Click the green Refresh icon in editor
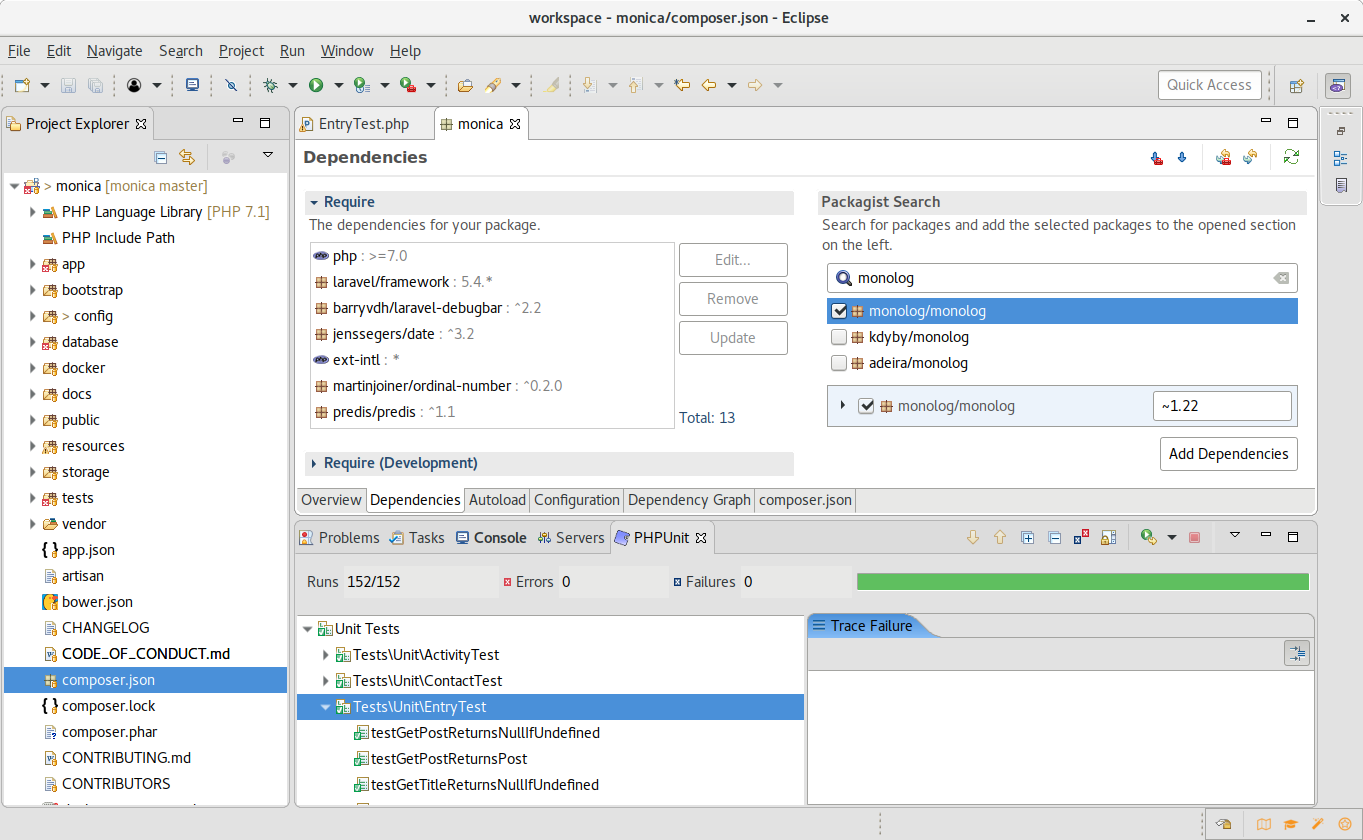The width and height of the screenshot is (1363, 840). pyautogui.click(x=1291, y=157)
